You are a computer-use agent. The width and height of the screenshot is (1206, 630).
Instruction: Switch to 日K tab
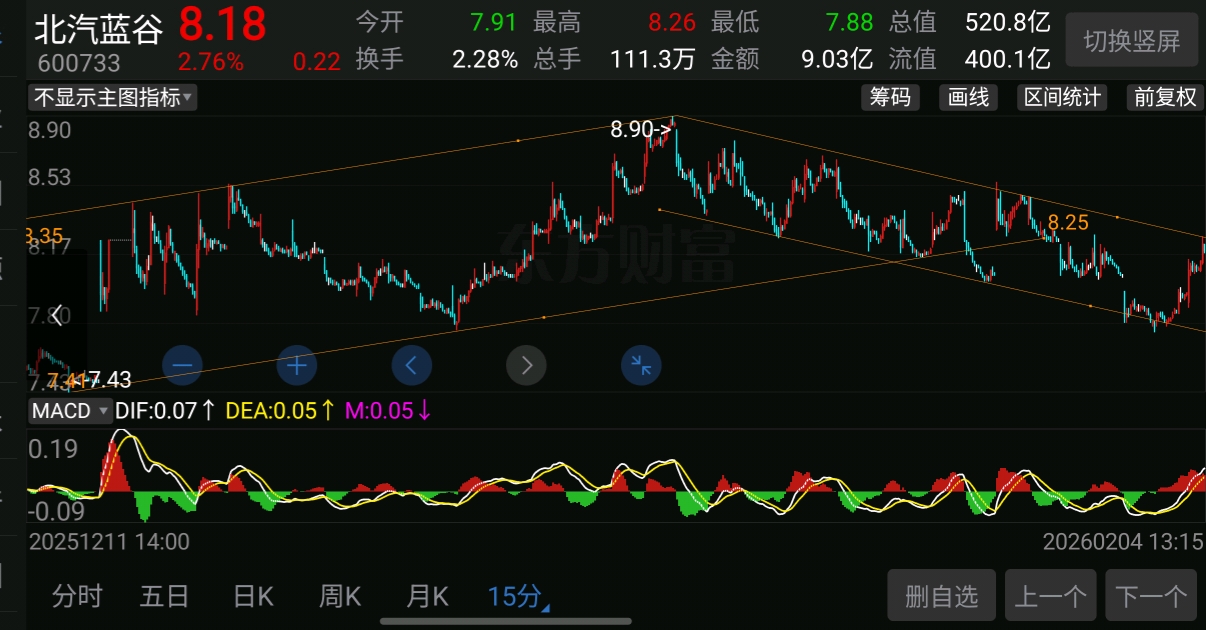252,597
